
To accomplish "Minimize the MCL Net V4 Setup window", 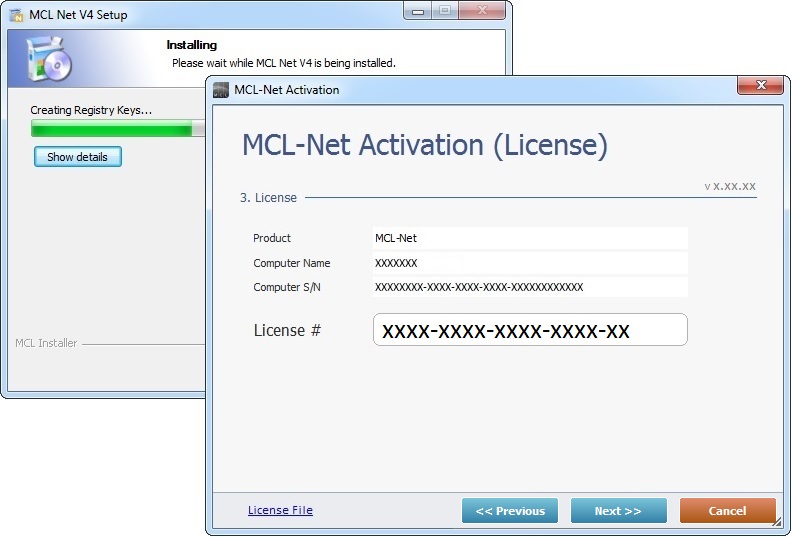I will click(418, 11).
